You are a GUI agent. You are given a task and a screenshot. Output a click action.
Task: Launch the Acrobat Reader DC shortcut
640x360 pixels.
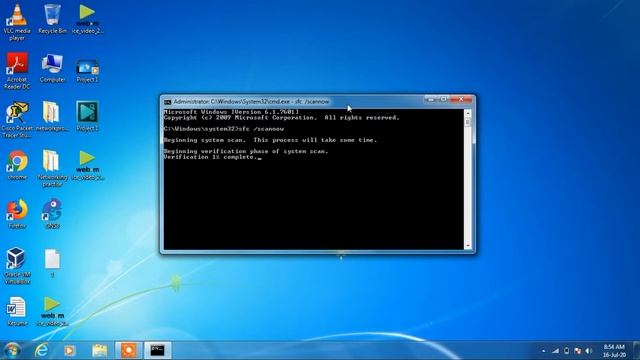pos(17,70)
